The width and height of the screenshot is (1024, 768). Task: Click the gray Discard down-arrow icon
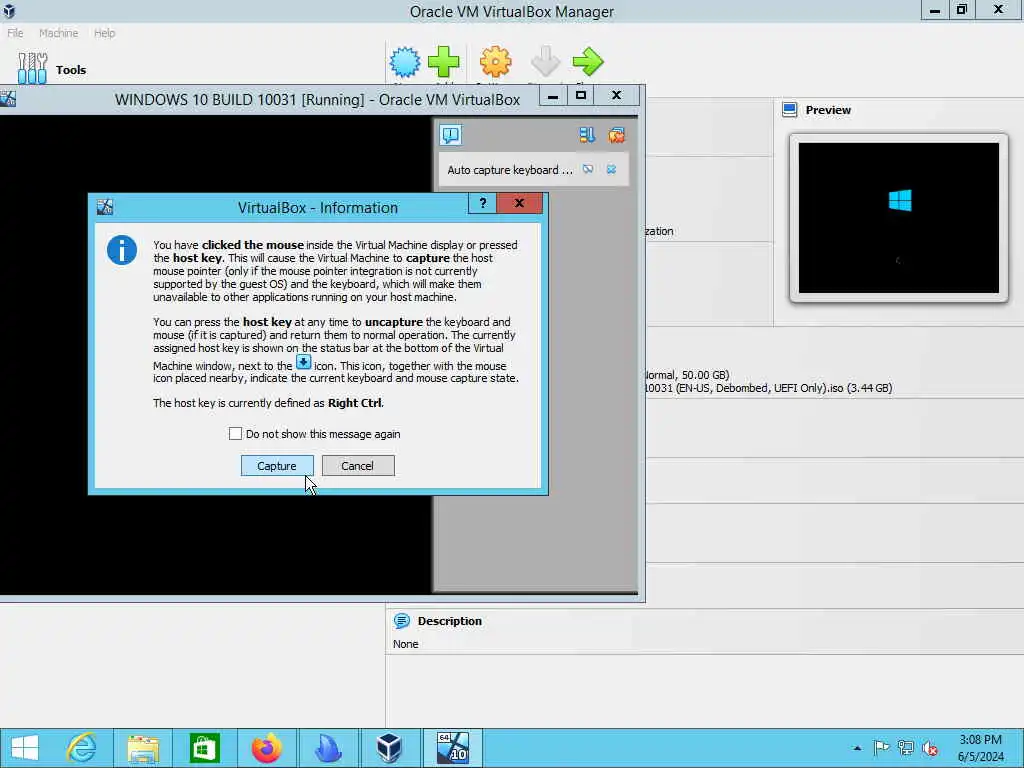(x=545, y=62)
